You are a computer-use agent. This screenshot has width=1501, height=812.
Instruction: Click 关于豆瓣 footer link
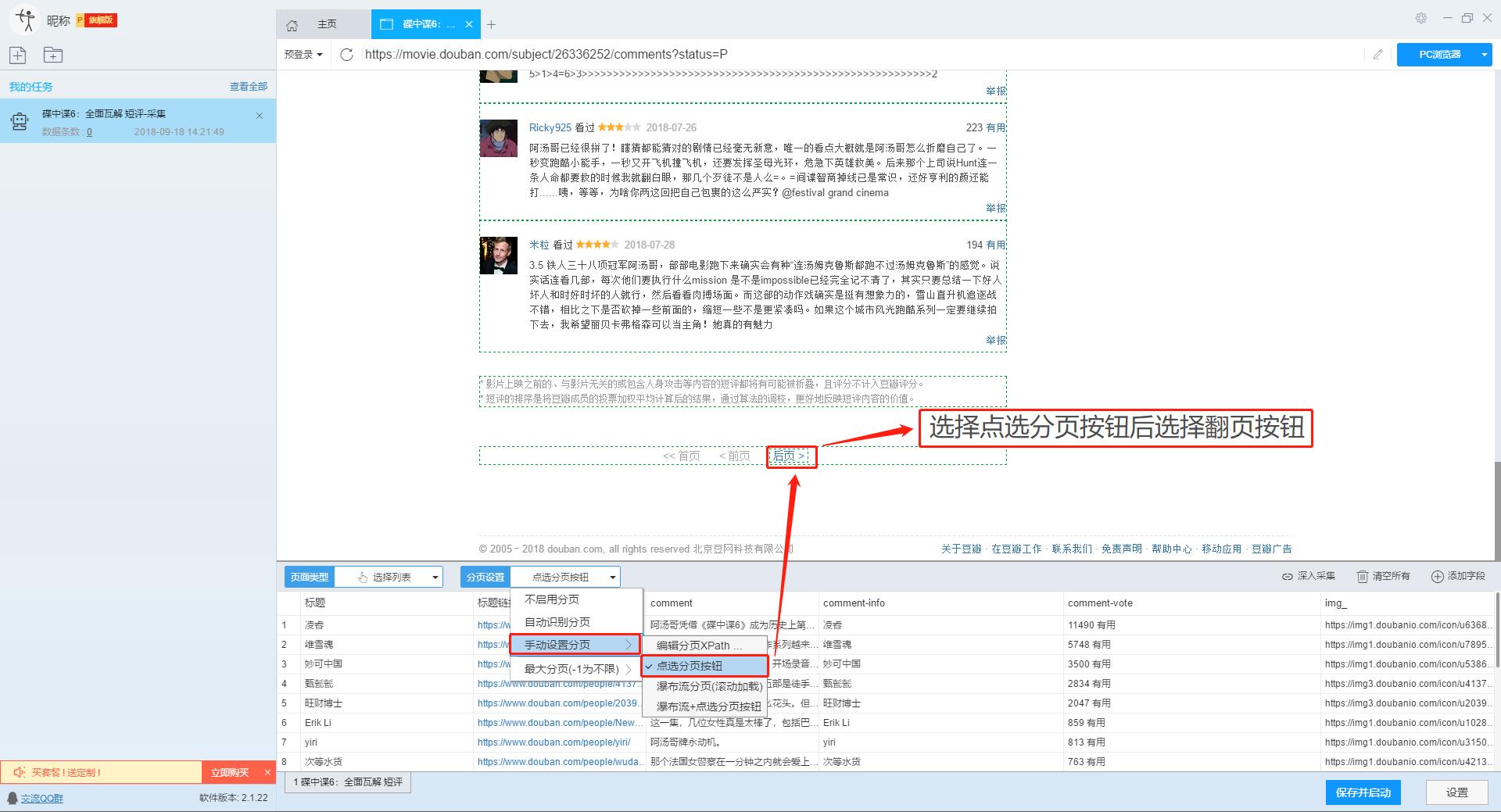[961, 549]
